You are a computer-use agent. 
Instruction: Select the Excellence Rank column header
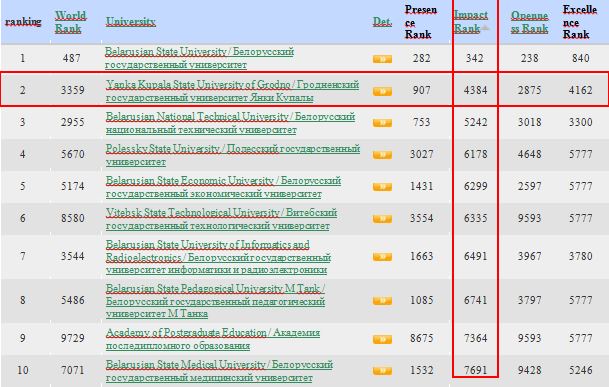(580, 22)
